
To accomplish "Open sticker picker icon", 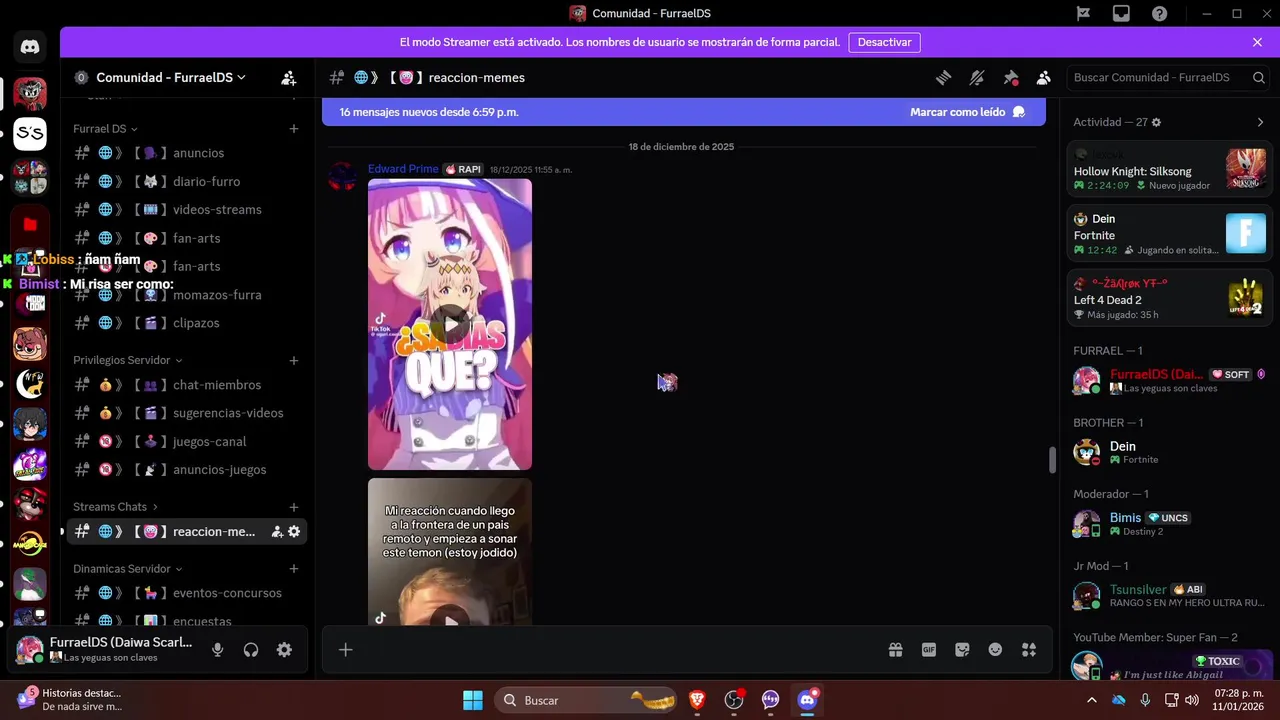I will [x=962, y=650].
